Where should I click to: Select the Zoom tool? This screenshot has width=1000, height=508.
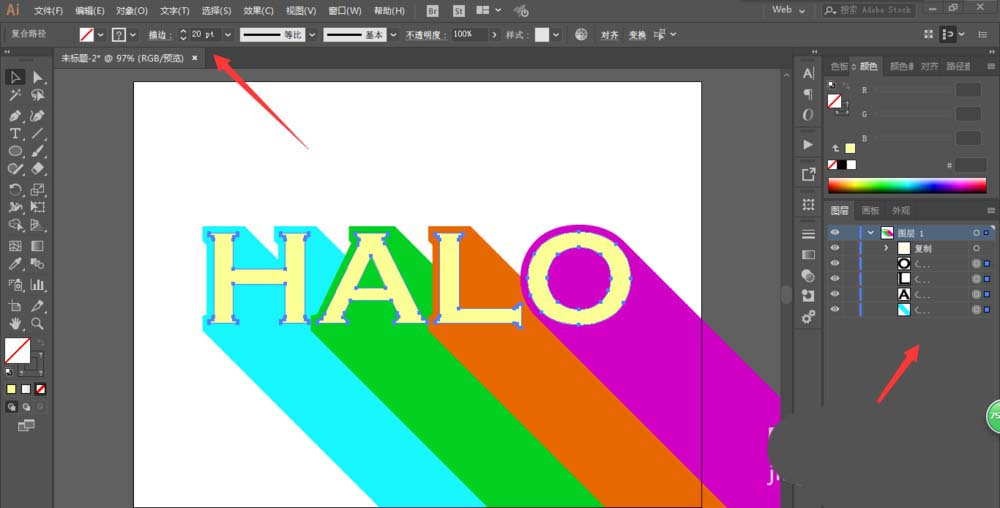coord(38,324)
